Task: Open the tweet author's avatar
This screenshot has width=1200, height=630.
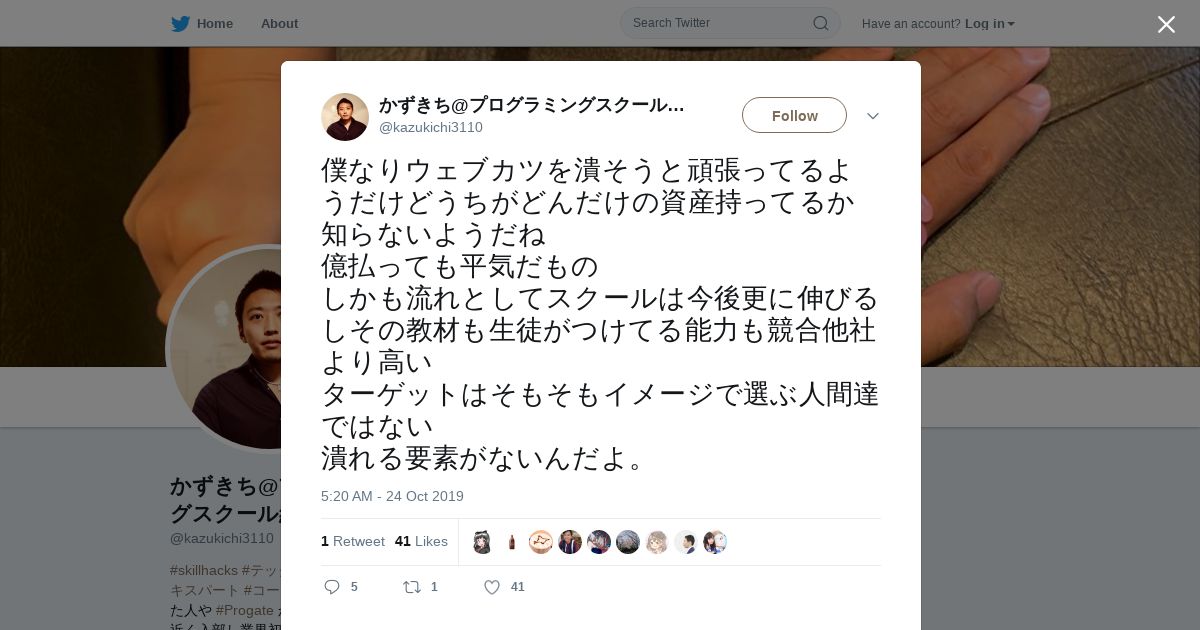Action: tap(345, 117)
